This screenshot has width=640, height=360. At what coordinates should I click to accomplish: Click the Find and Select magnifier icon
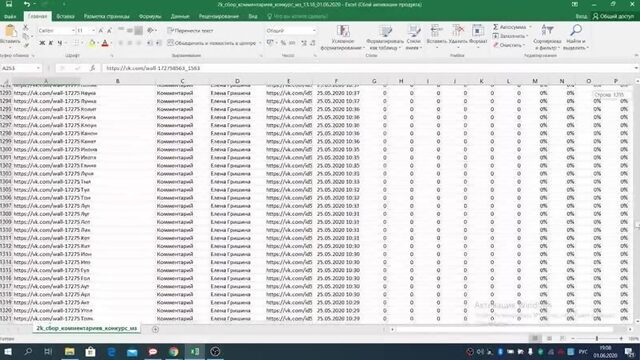click(576, 30)
